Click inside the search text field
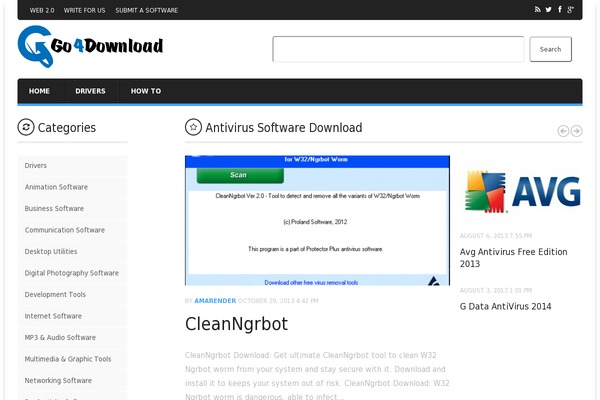This screenshot has height=400, width=600. pyautogui.click(x=398, y=49)
